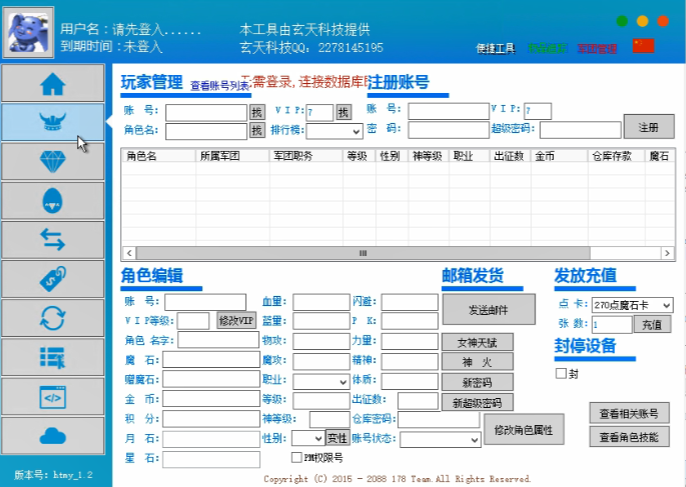Click the 查看相关账号 button

(x=629, y=413)
